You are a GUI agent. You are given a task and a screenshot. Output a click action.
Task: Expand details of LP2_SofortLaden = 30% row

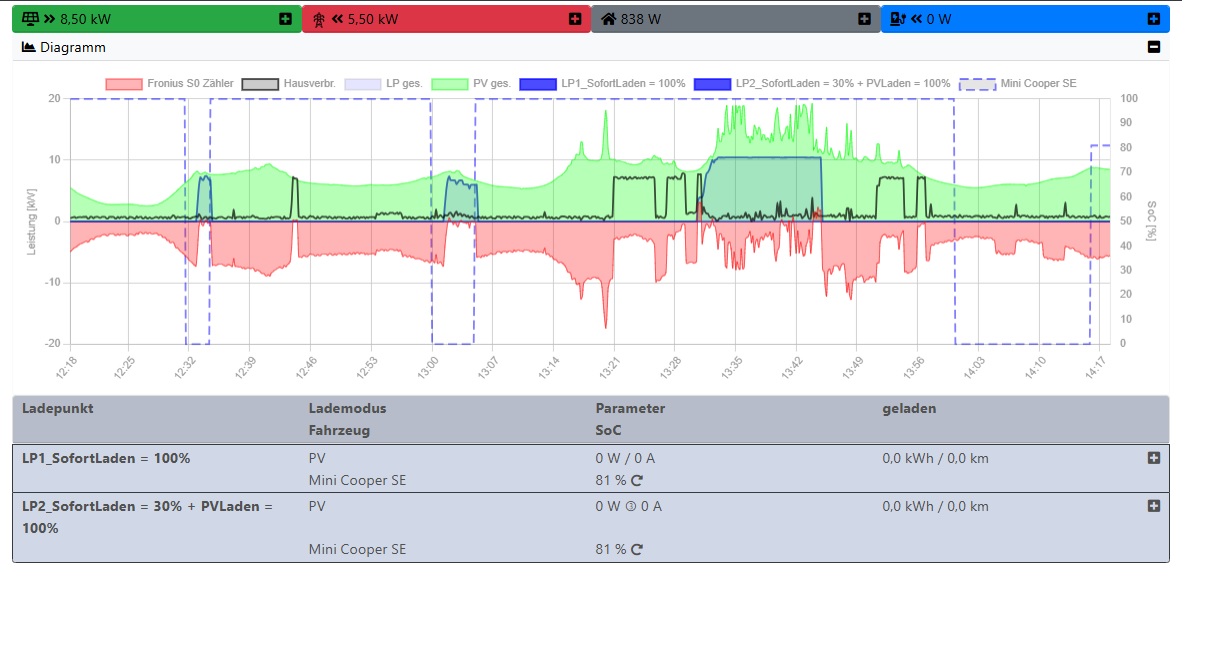coord(1153,506)
